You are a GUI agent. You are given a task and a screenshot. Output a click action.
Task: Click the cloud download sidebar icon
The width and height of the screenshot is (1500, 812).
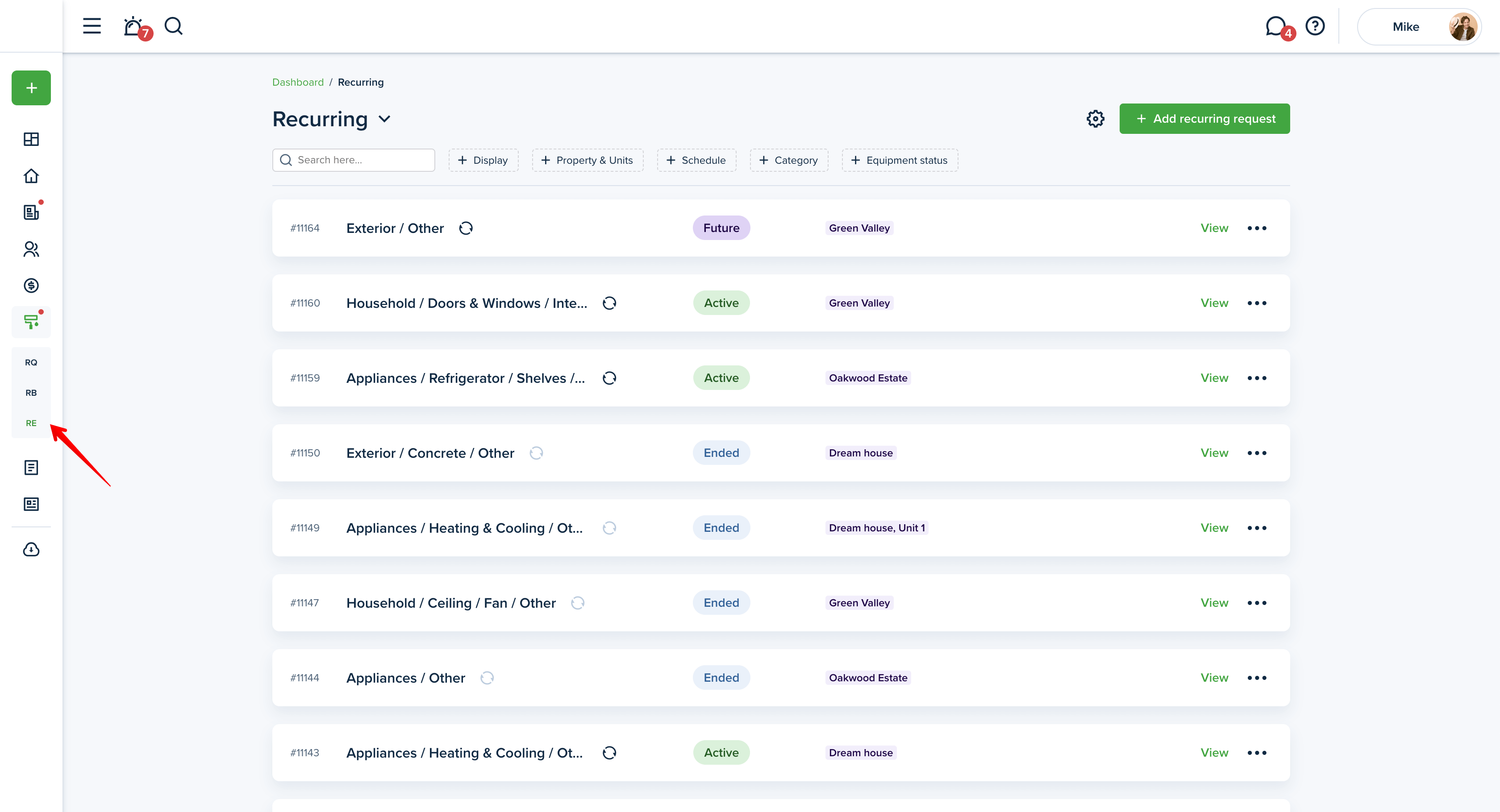point(31,549)
